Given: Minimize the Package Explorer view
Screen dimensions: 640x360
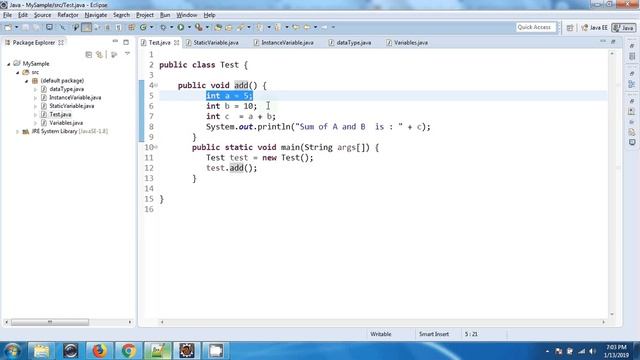Looking at the screenshot, I should (x=115, y=42).
